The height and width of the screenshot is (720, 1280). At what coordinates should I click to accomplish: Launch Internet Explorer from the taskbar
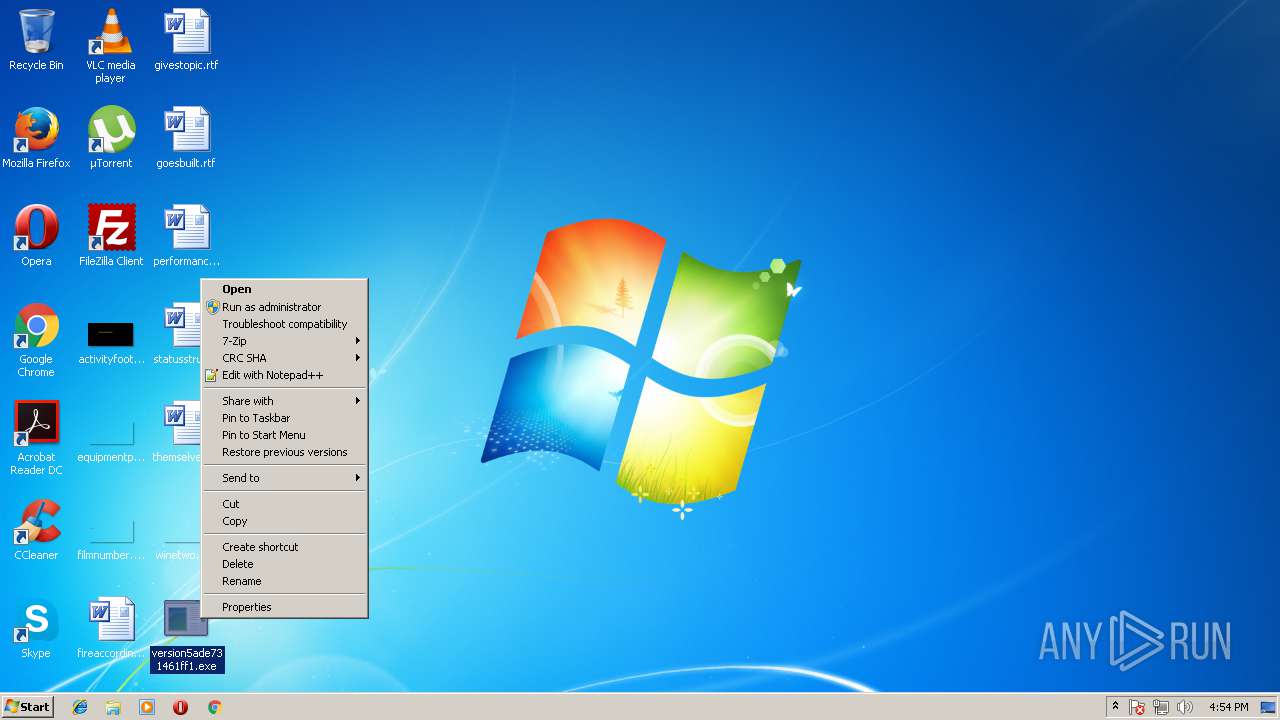(80, 707)
